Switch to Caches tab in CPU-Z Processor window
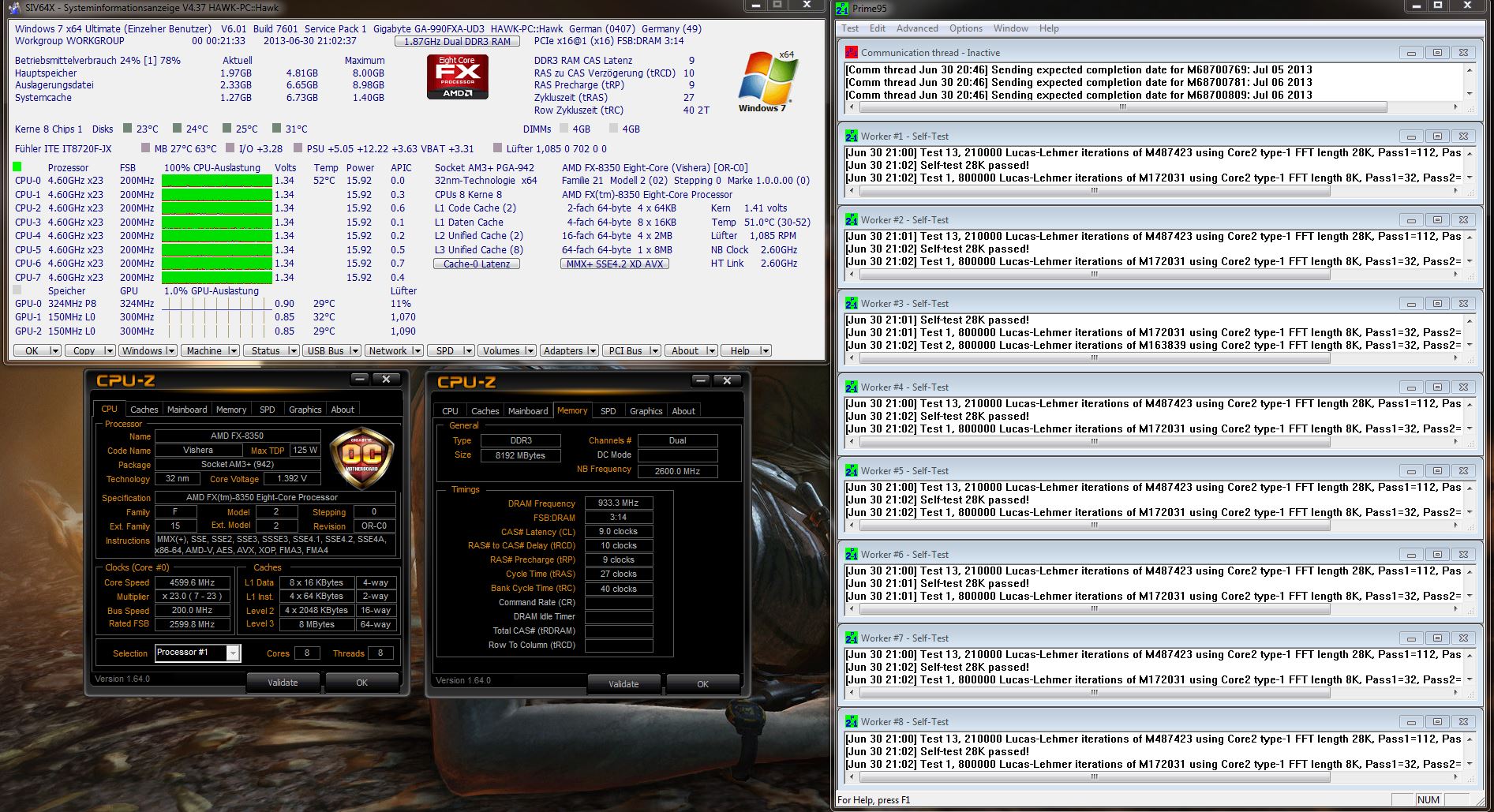This screenshot has width=1494, height=812. (144, 410)
